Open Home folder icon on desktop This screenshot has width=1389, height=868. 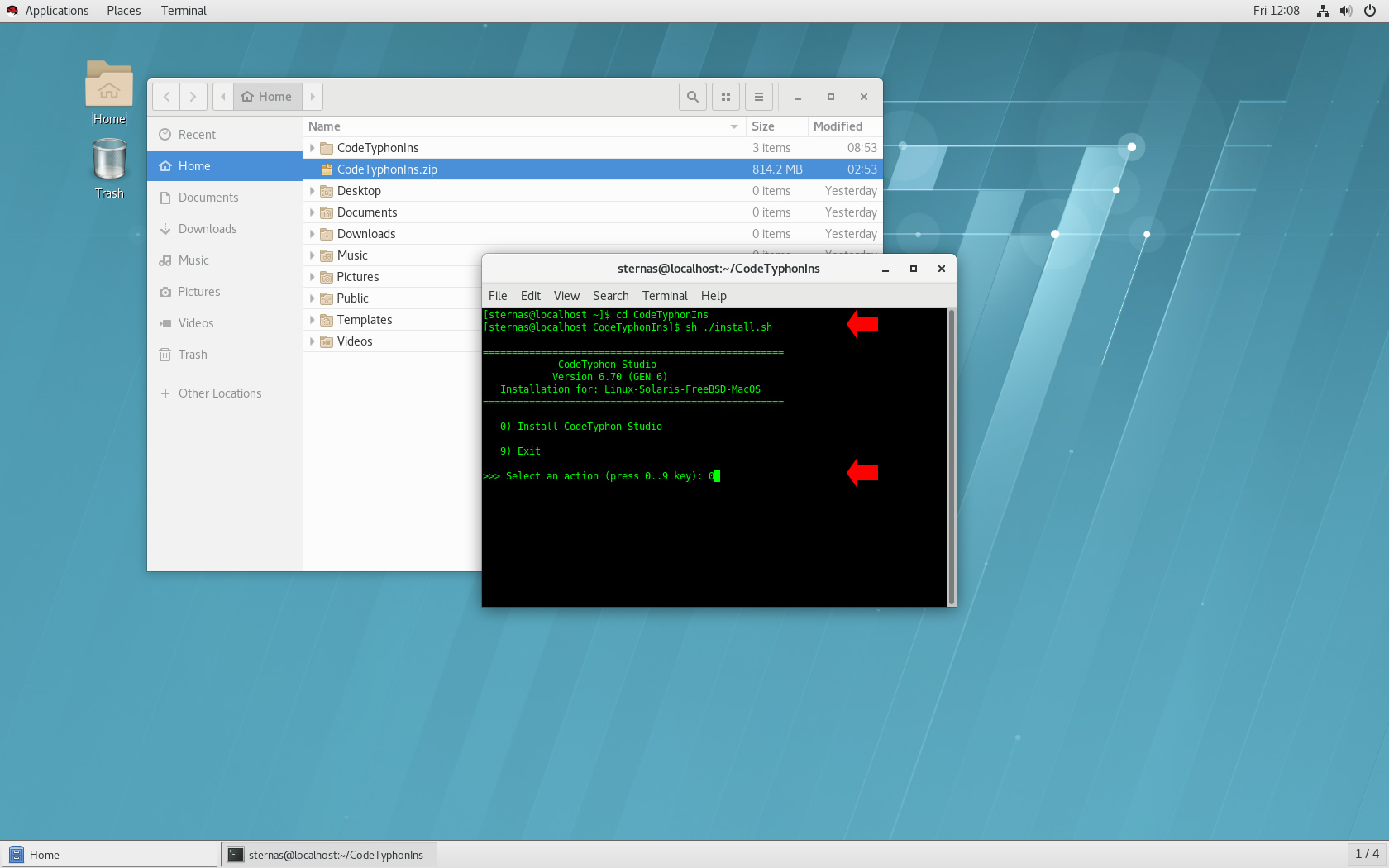pos(109,93)
